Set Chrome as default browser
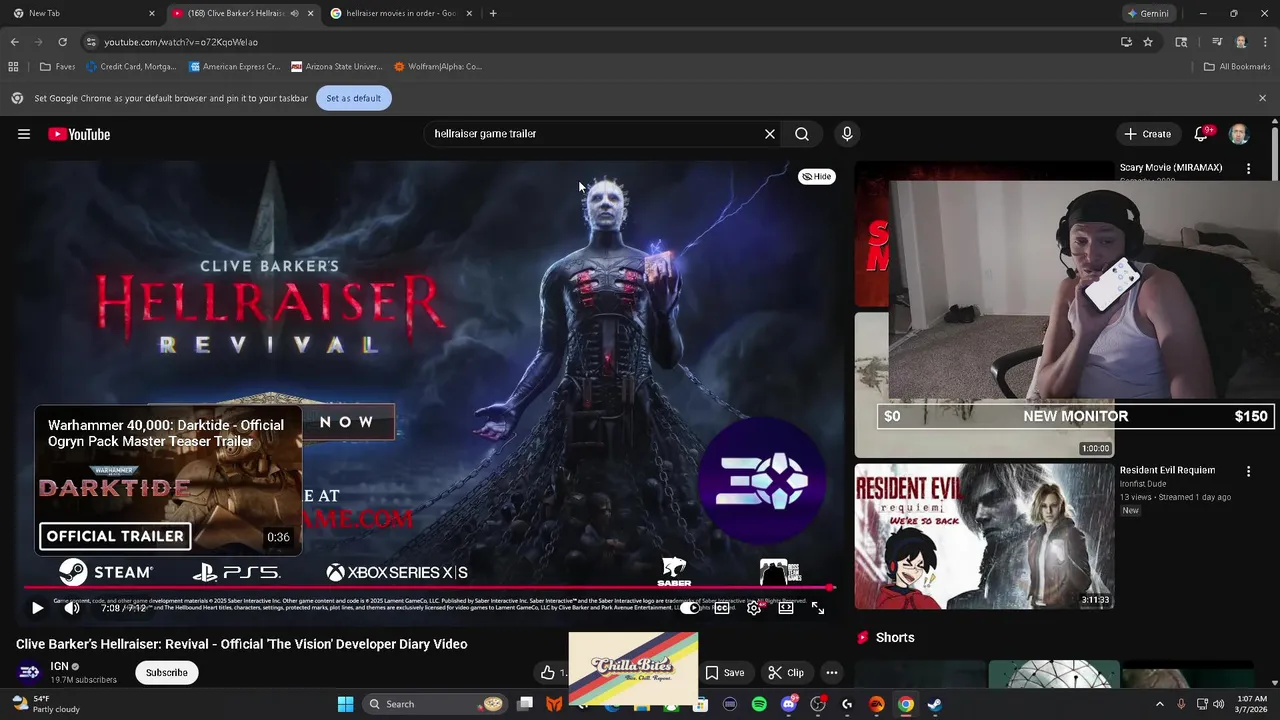 point(354,98)
